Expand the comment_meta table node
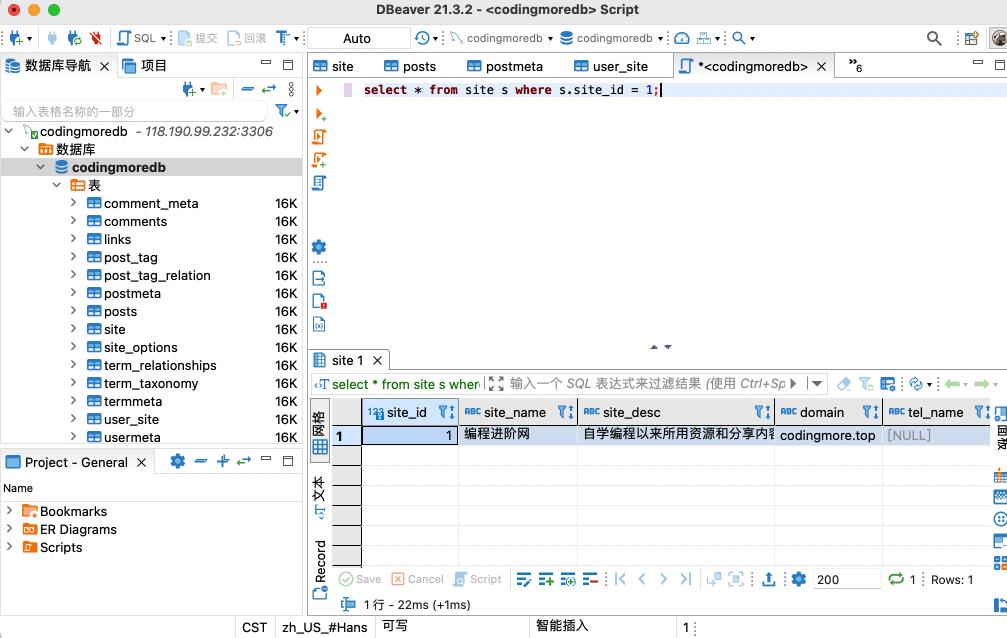This screenshot has width=1007, height=638. point(74,203)
